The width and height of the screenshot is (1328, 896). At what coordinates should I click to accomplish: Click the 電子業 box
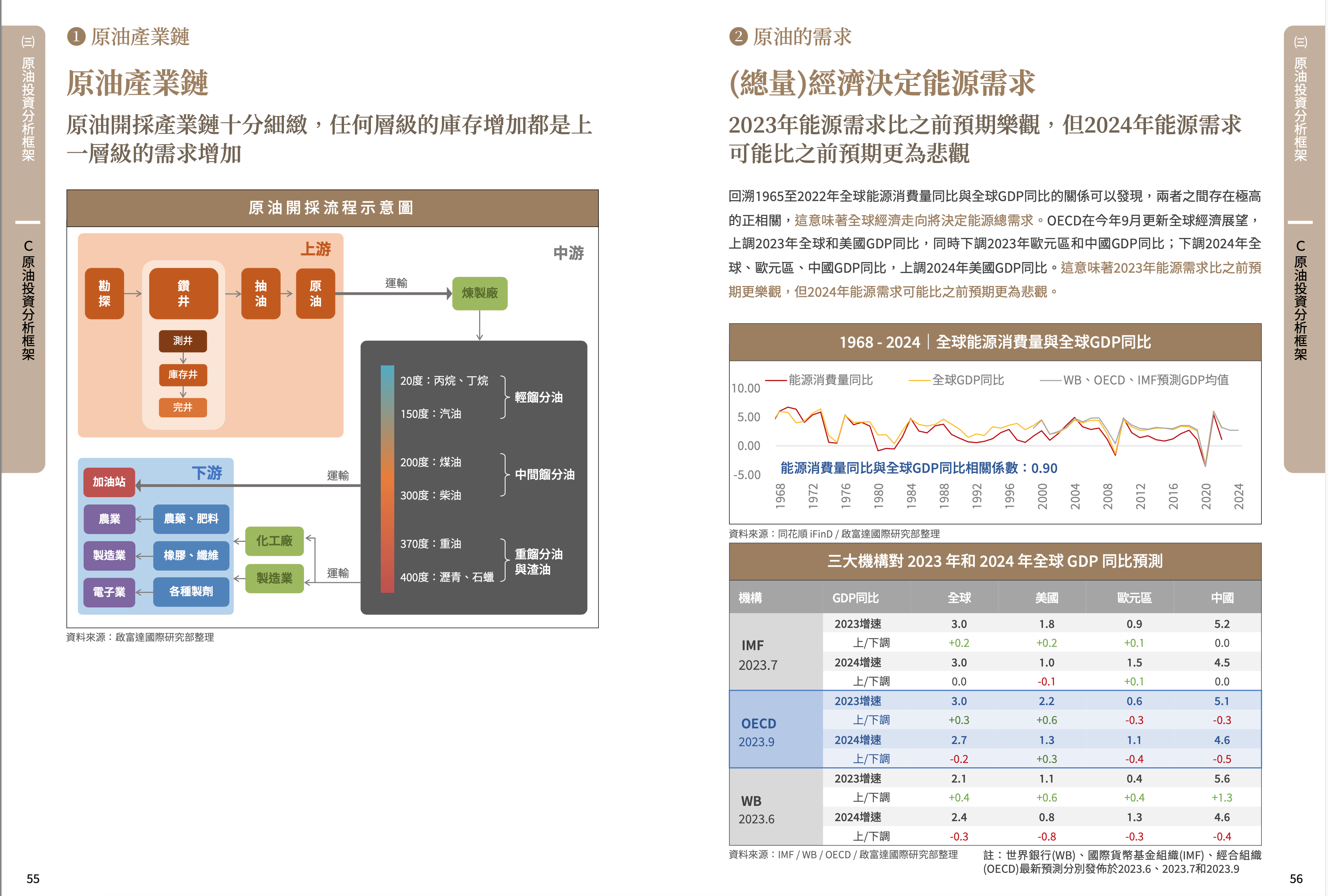pyautogui.click(x=109, y=592)
